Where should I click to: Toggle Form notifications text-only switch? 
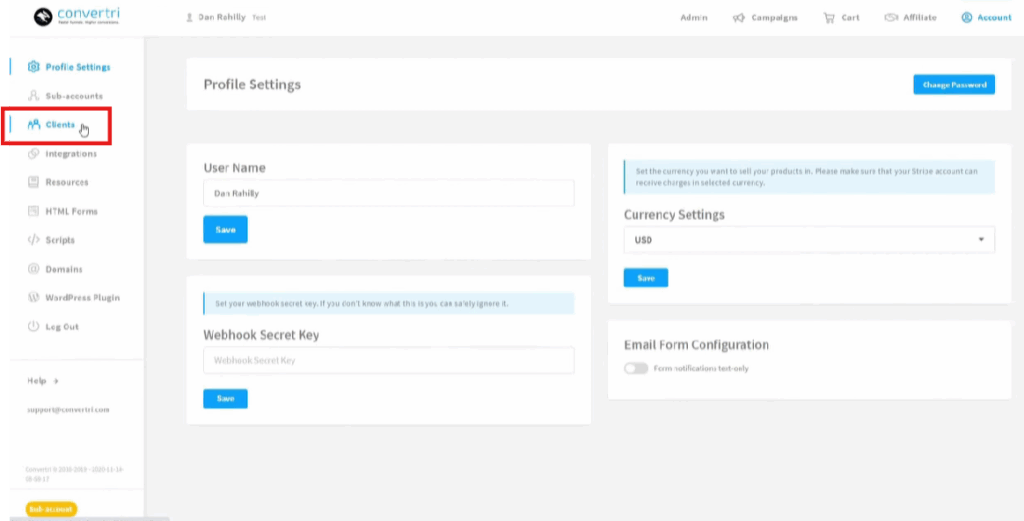coord(636,369)
